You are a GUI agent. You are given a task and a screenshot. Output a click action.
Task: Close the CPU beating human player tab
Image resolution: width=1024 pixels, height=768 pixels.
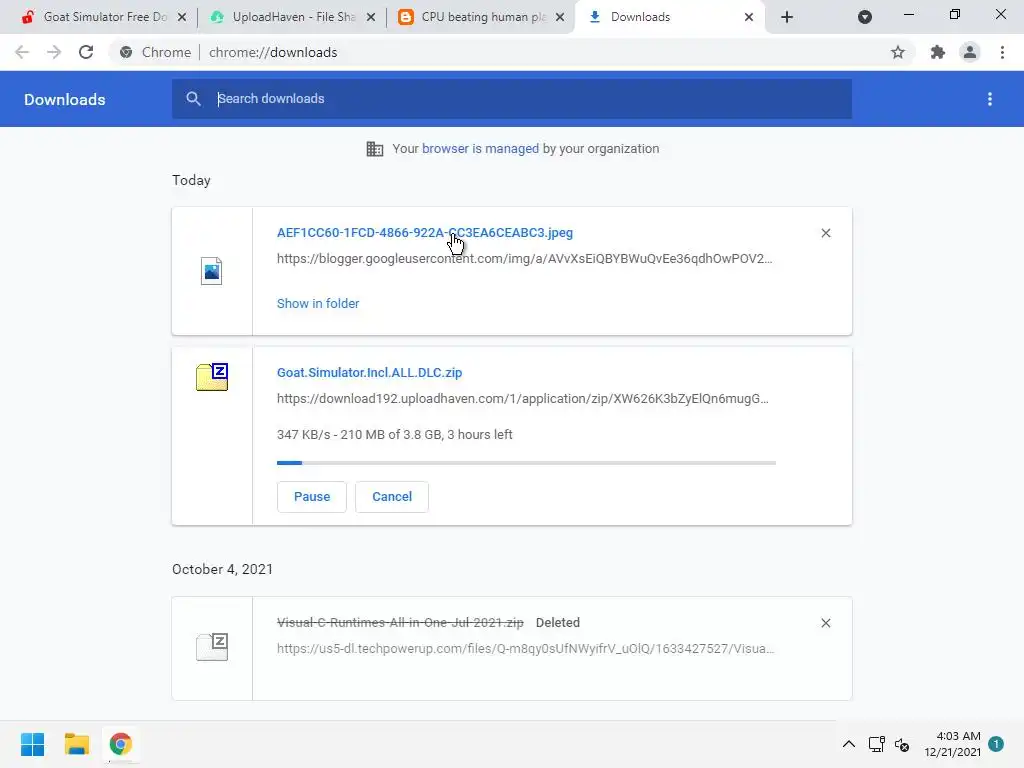tap(560, 17)
